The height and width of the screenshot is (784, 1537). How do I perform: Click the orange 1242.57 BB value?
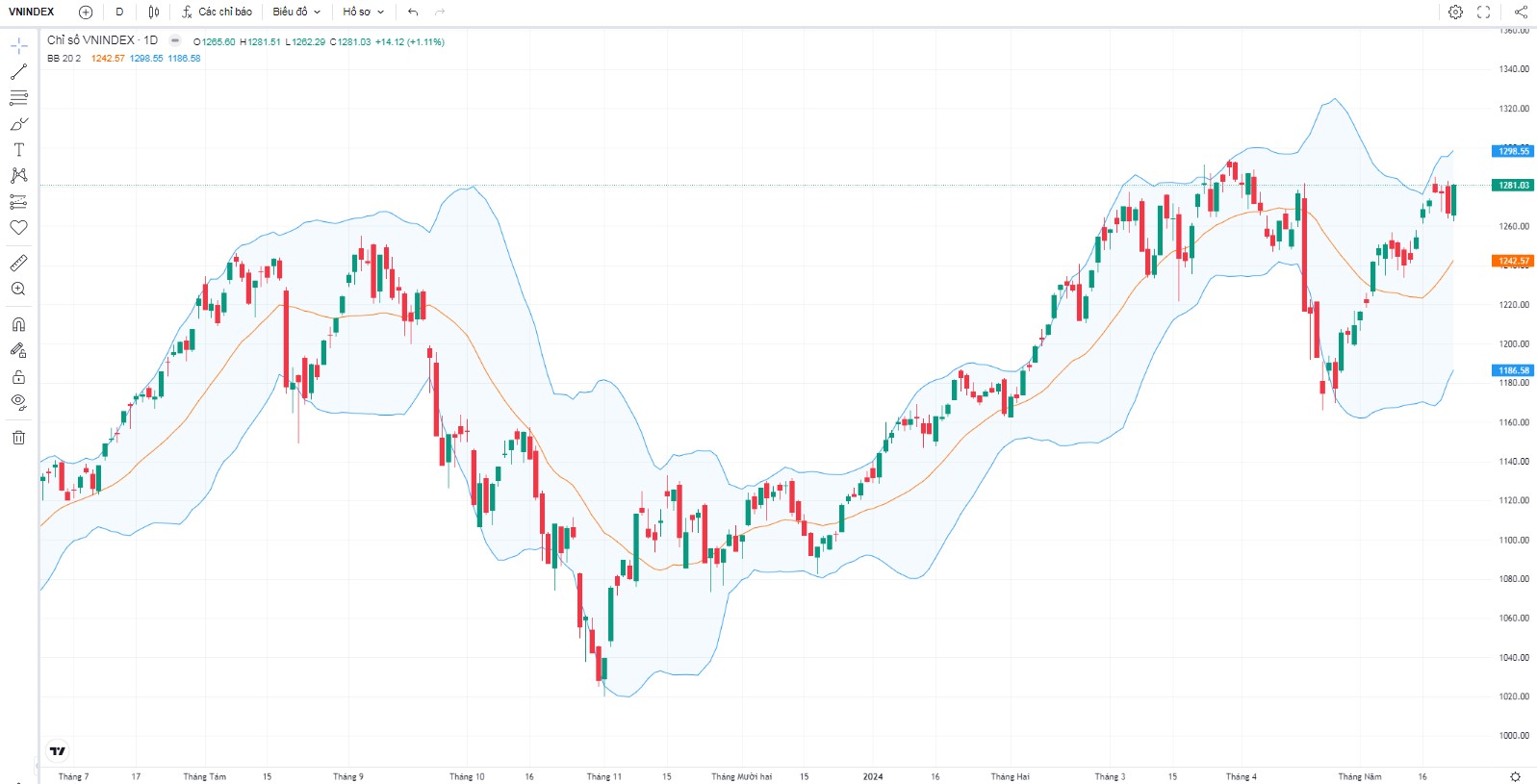coord(108,58)
